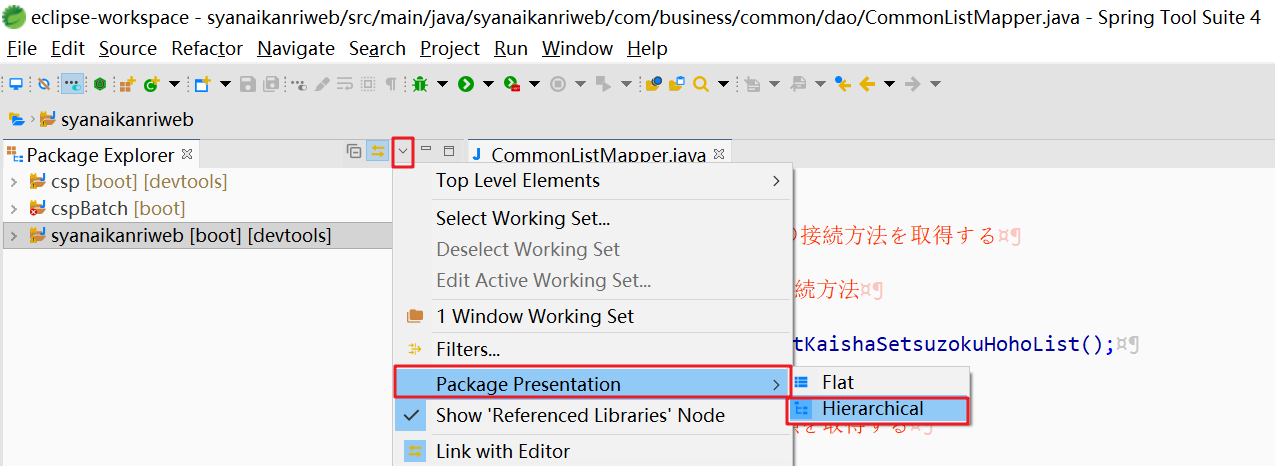The height and width of the screenshot is (466, 1275).
Task: Select the csp [boot] [devtools] project
Action: (x=139, y=182)
